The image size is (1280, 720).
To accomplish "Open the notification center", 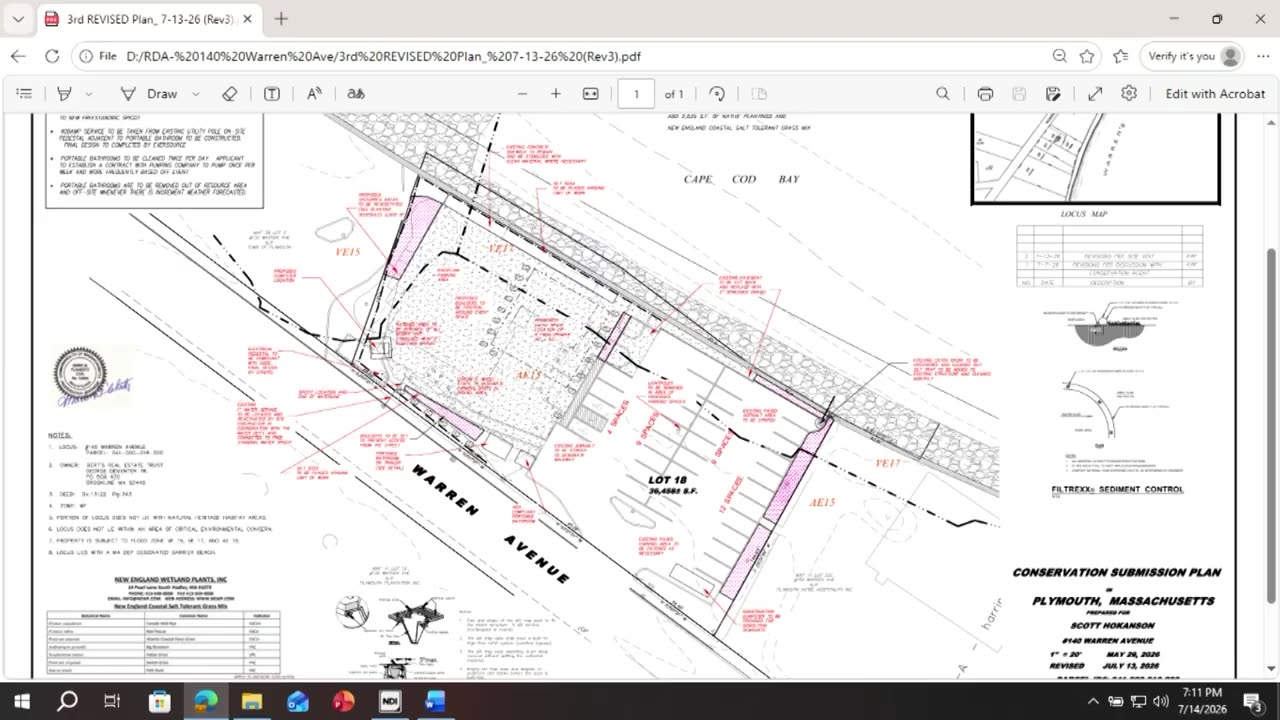I will (x=1253, y=701).
